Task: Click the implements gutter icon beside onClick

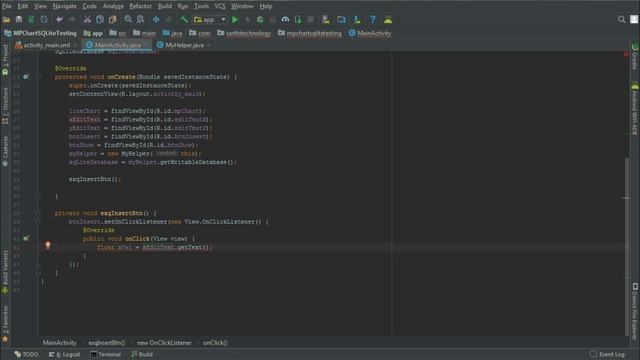Action: coord(26,238)
